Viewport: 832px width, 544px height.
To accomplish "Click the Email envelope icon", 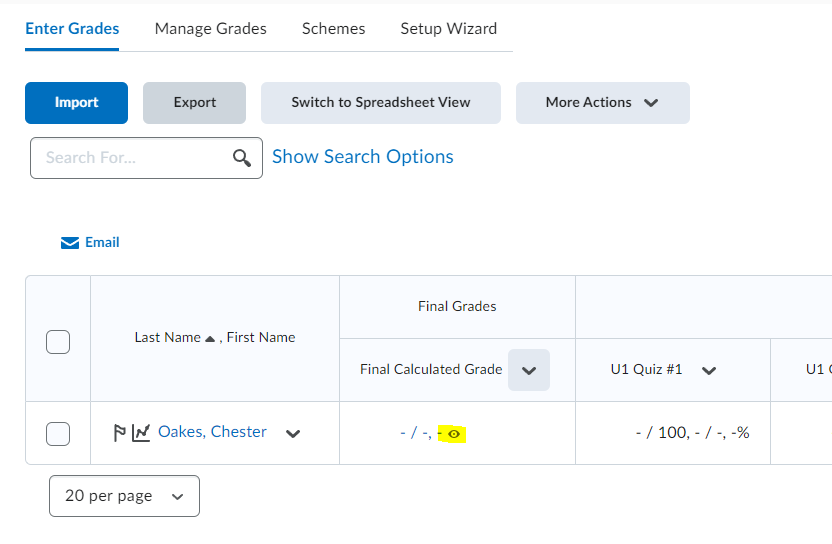I will tap(70, 243).
